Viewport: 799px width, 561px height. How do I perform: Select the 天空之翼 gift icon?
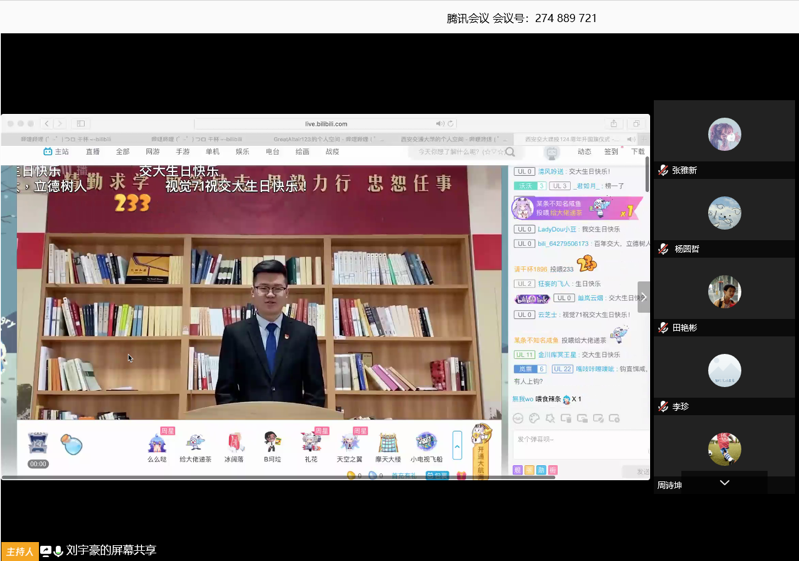(350, 442)
